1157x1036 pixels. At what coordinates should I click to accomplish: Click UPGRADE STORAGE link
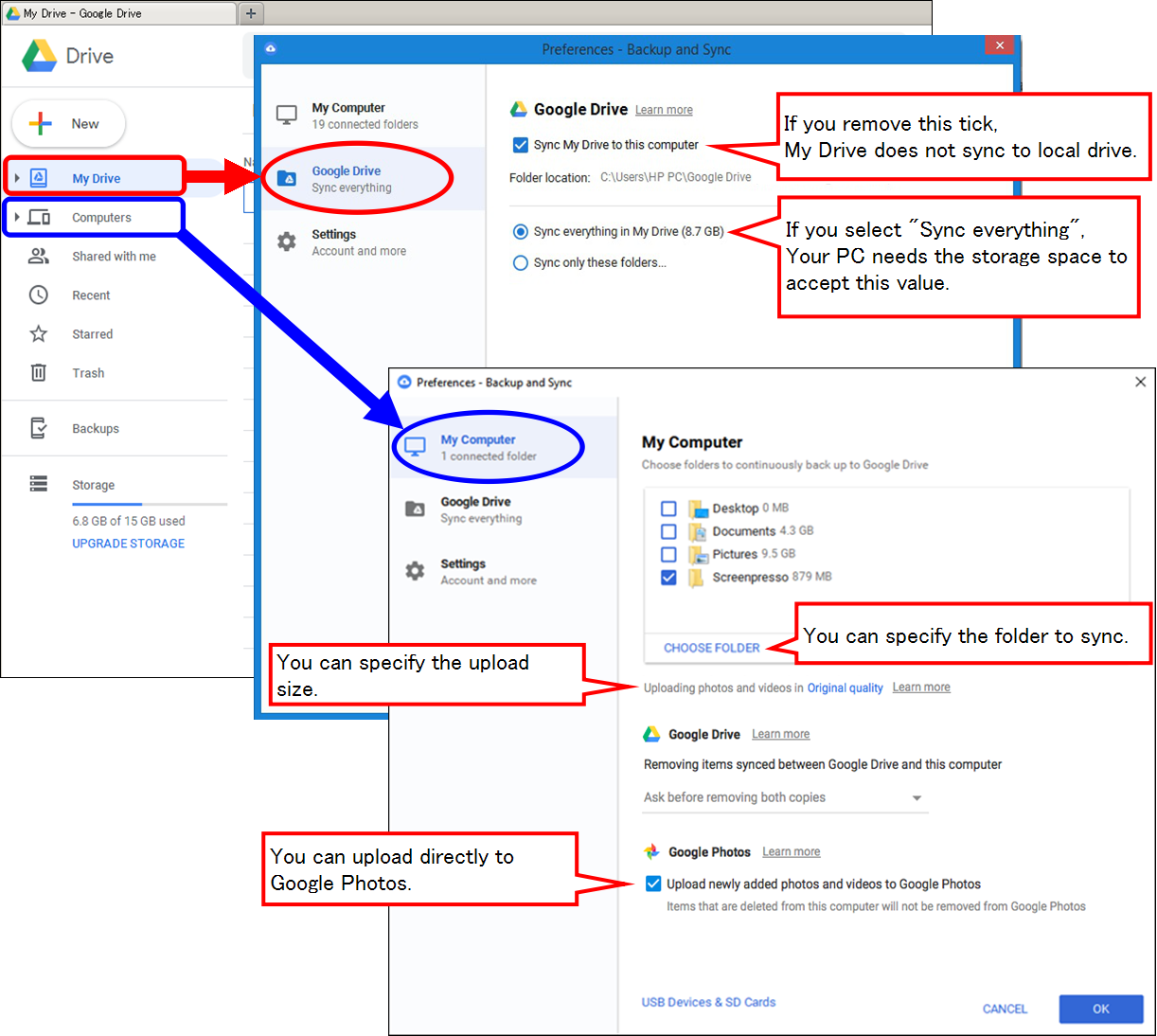(x=128, y=544)
